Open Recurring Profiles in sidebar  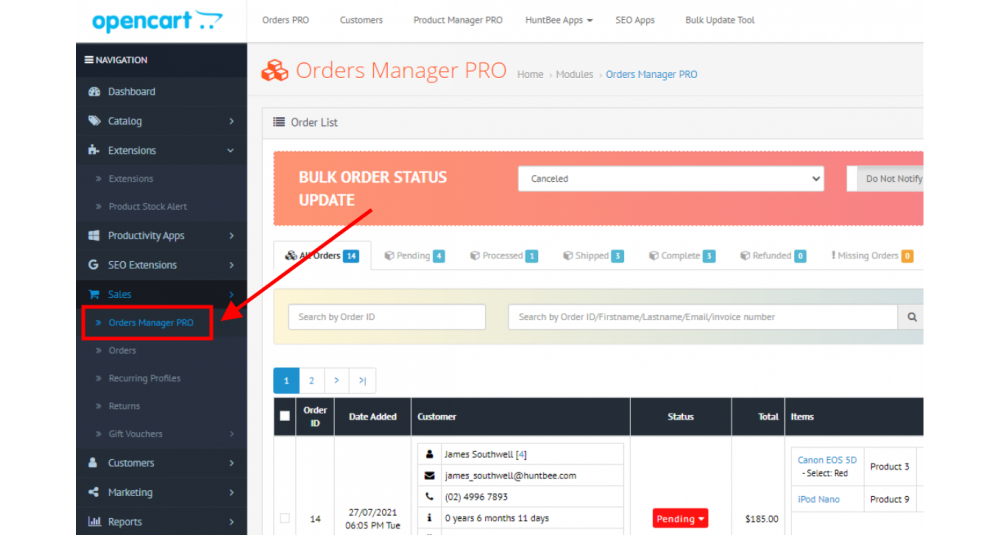pyautogui.click(x=144, y=378)
